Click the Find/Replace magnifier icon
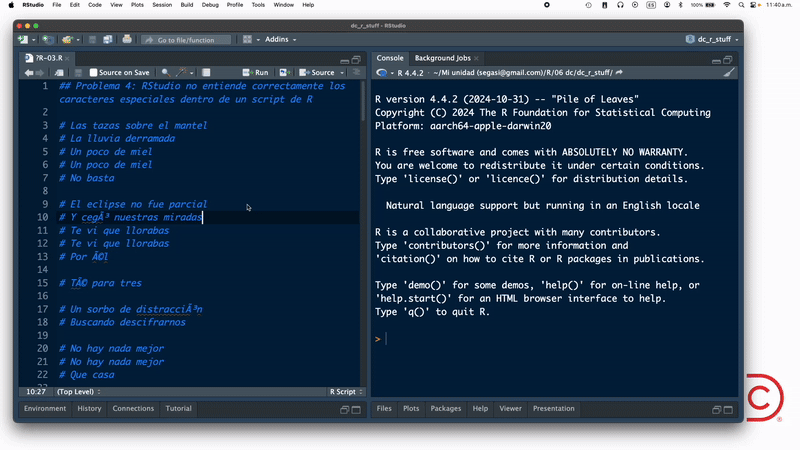 tap(166, 73)
